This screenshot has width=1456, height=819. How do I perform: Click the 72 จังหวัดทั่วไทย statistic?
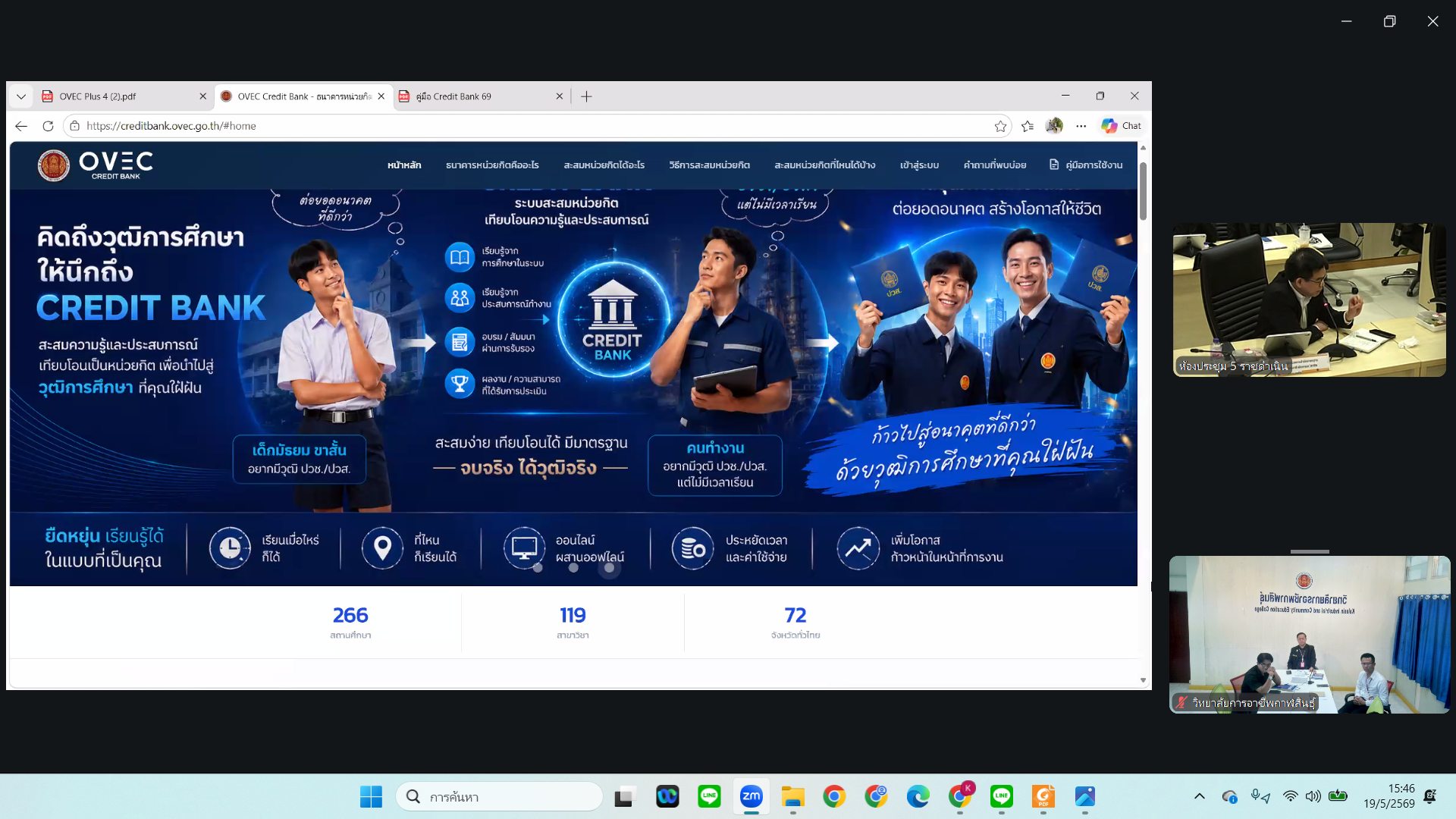[x=795, y=622]
